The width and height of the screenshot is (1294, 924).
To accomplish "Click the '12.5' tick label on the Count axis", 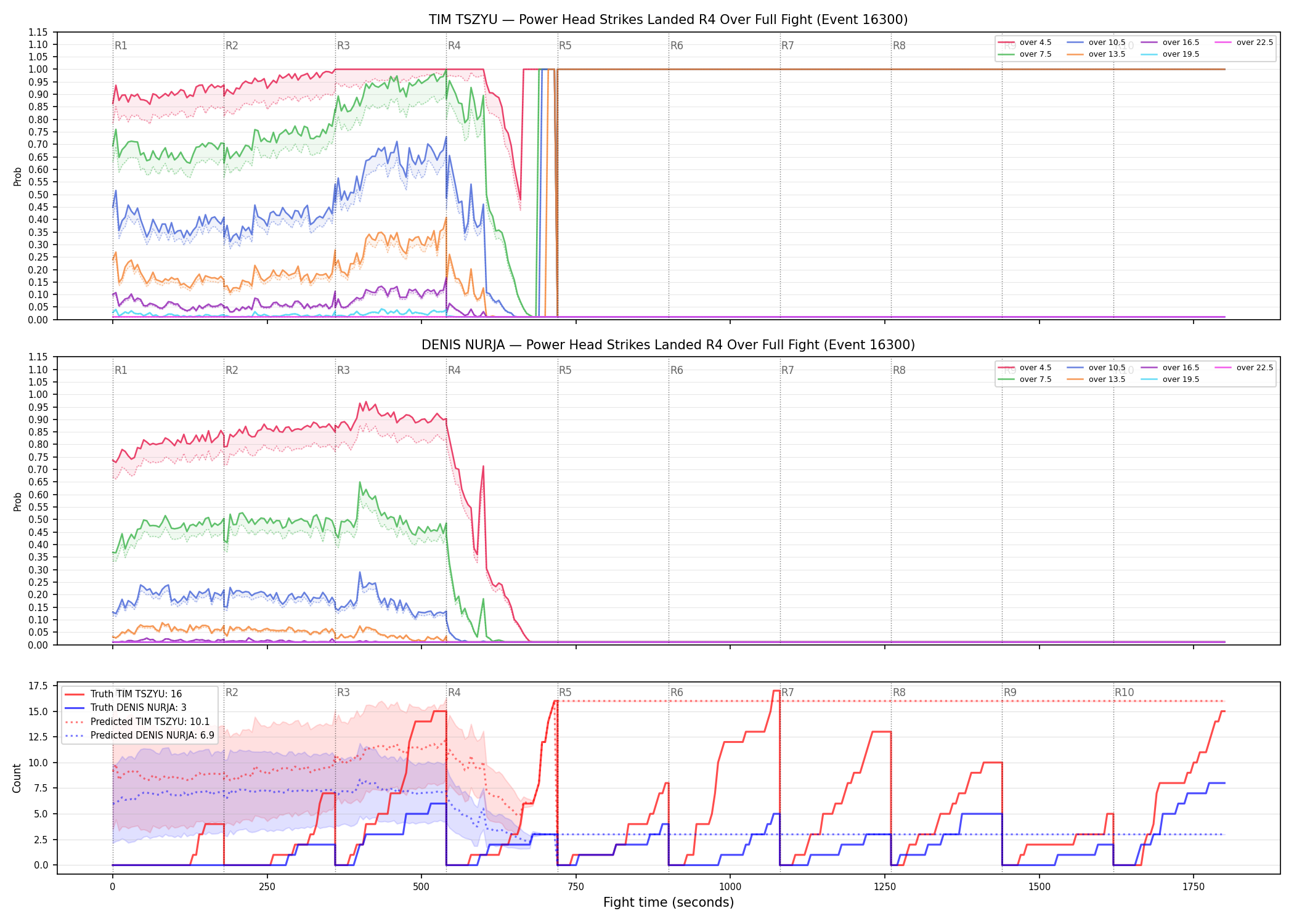I will [x=39, y=737].
